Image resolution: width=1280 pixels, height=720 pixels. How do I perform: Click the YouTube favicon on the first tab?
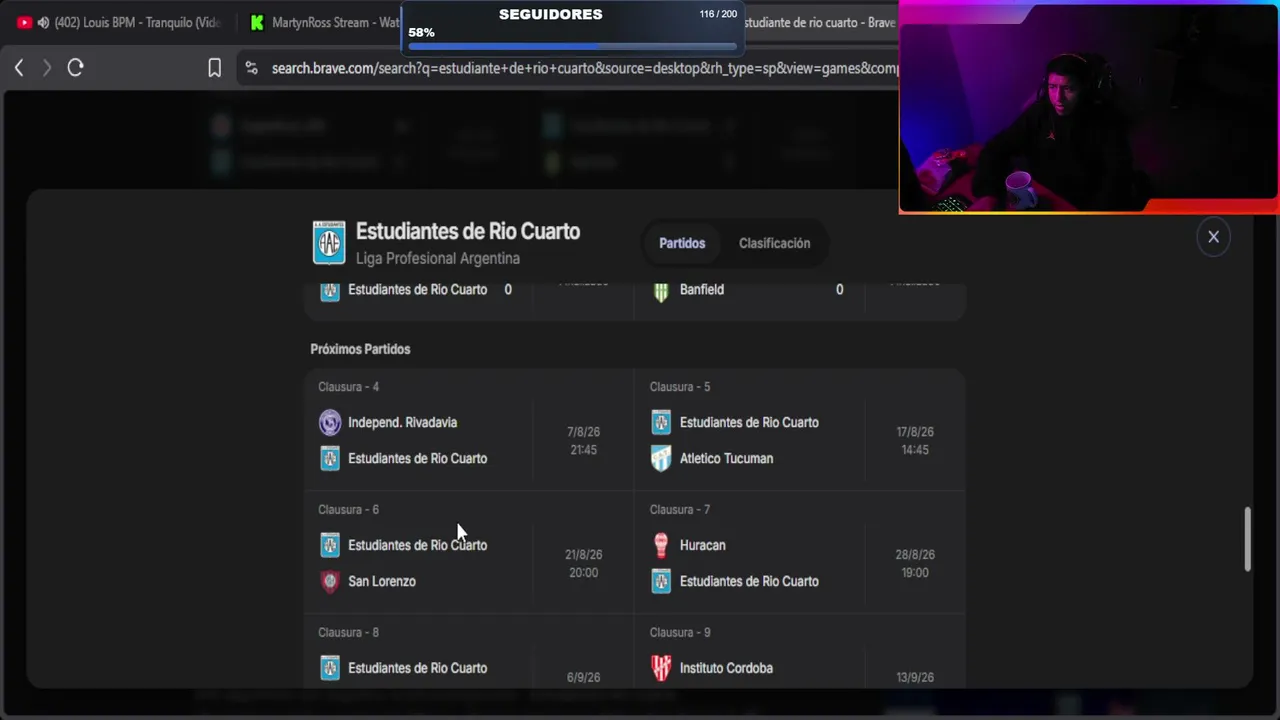(25, 22)
